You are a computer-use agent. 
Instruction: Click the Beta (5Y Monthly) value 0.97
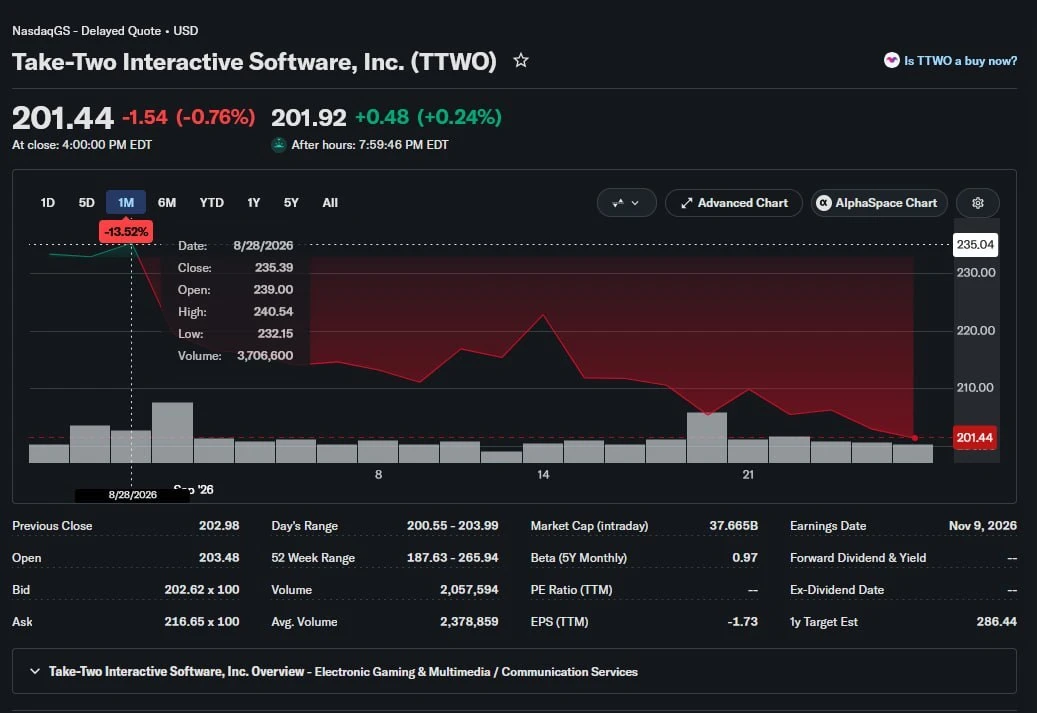tap(745, 558)
